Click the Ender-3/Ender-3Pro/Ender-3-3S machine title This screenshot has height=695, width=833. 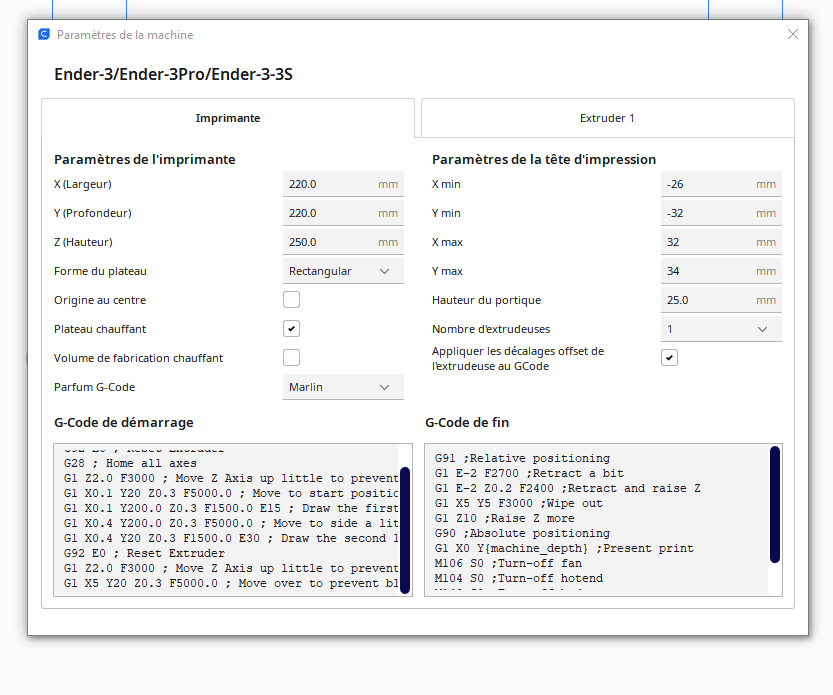coord(173,74)
